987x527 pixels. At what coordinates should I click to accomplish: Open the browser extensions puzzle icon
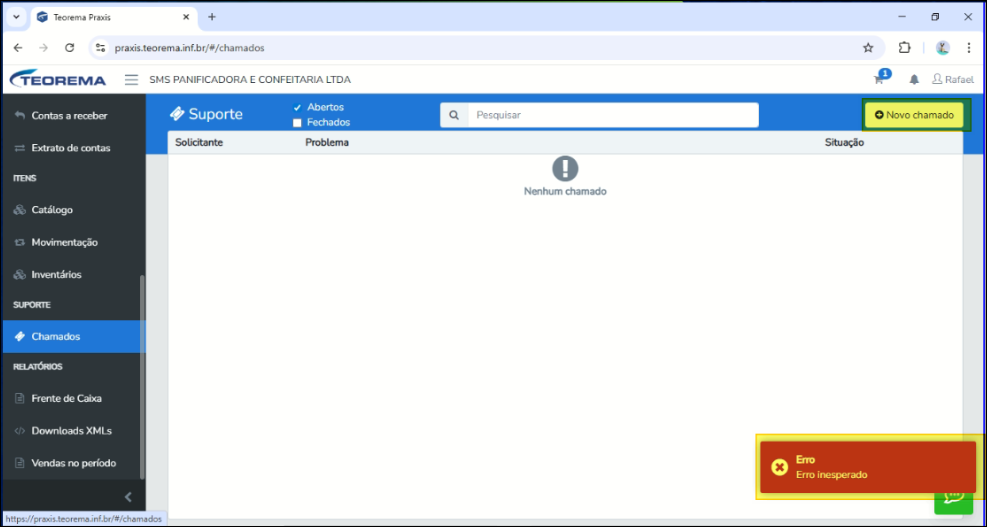tap(905, 47)
